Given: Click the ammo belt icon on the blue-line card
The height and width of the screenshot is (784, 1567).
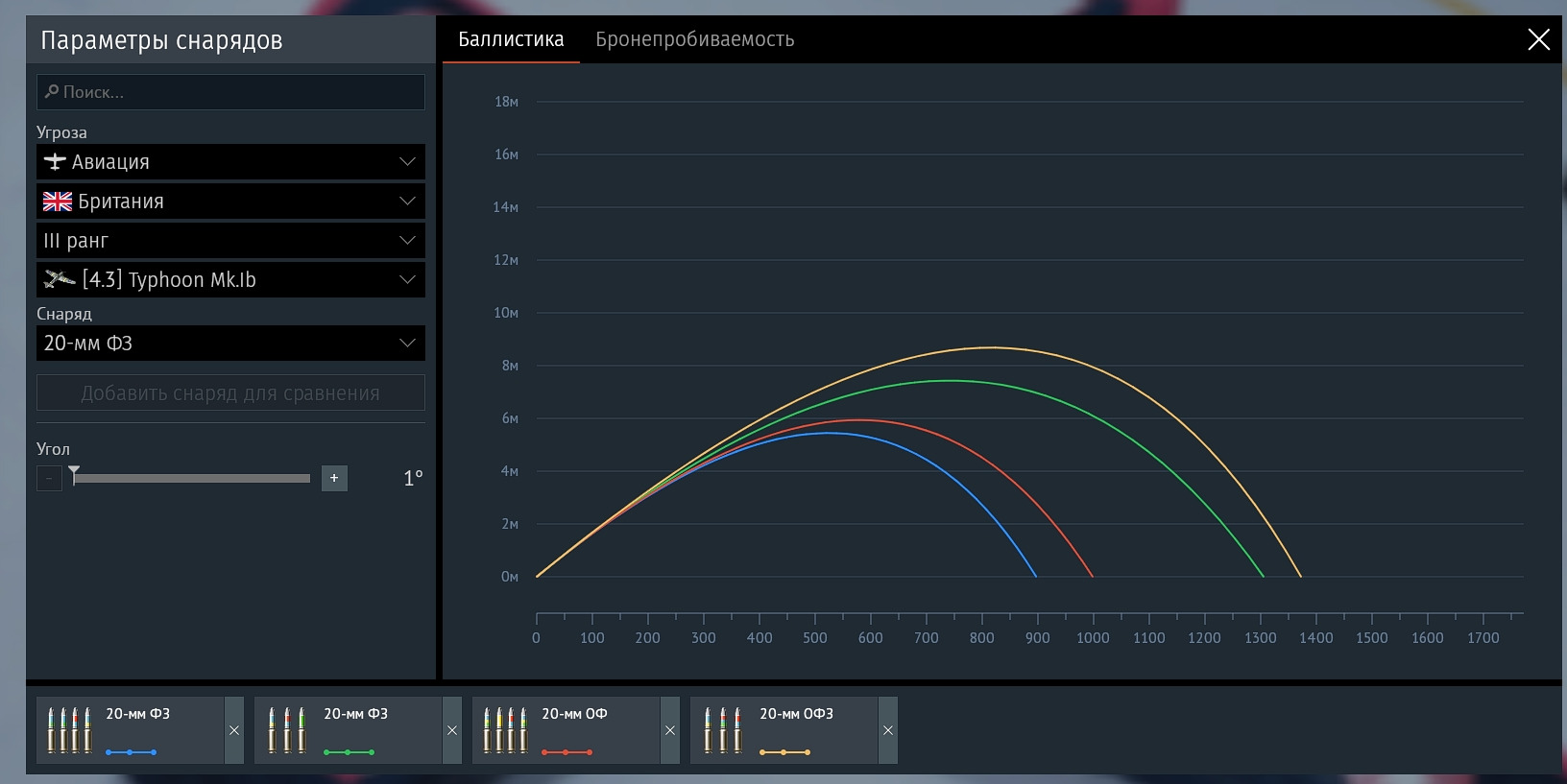Looking at the screenshot, I should (69, 730).
